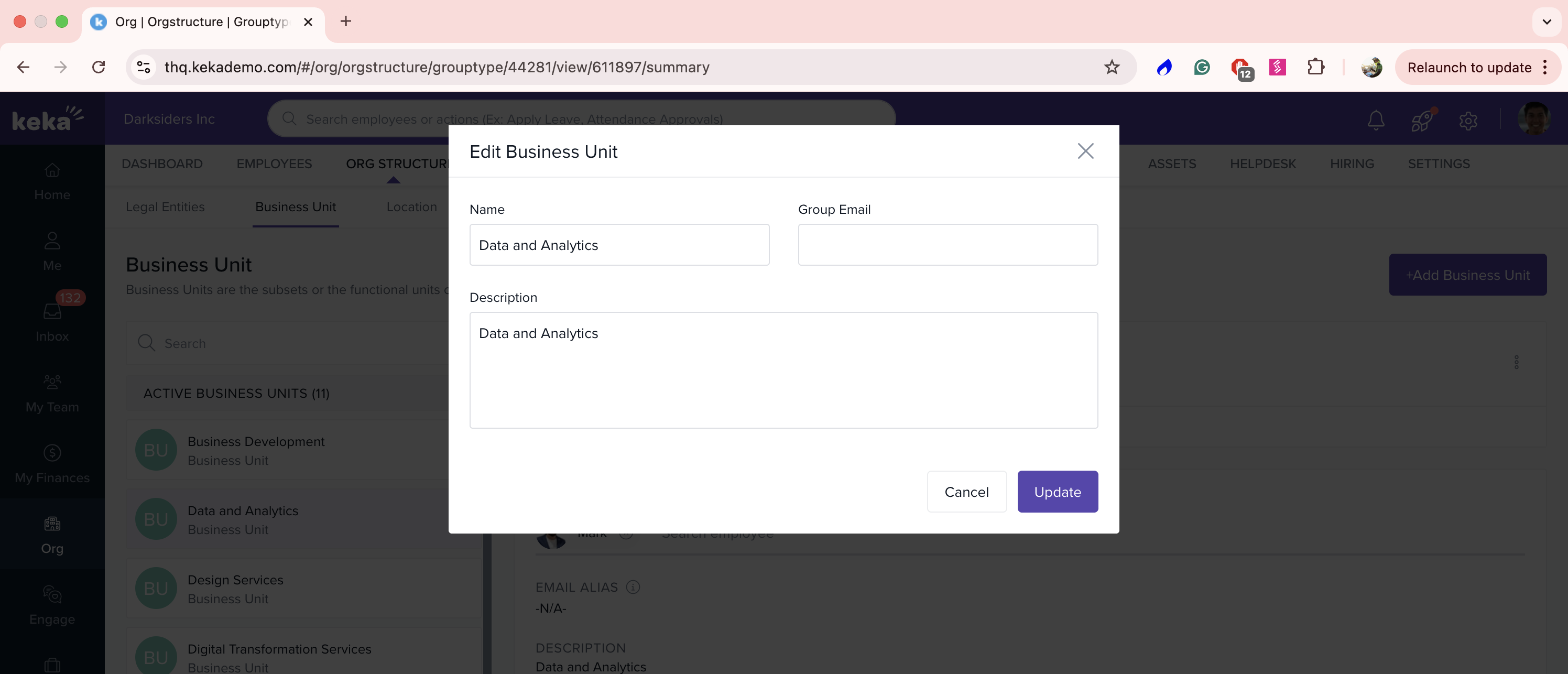This screenshot has width=1568, height=674.
Task: Click the Cancel button
Action: tap(966, 491)
